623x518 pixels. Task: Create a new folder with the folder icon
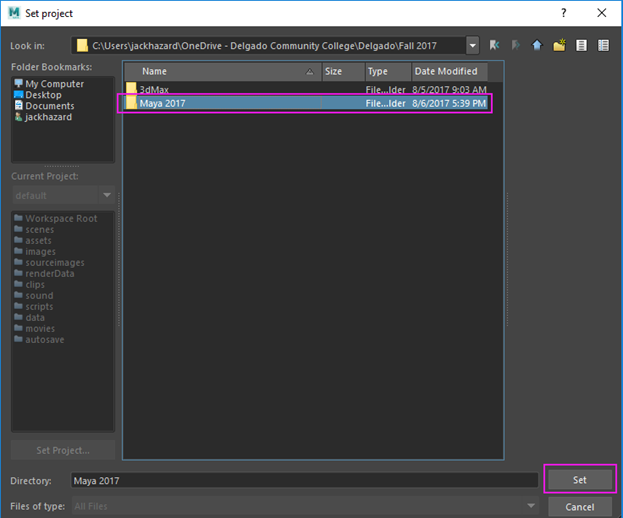click(559, 45)
